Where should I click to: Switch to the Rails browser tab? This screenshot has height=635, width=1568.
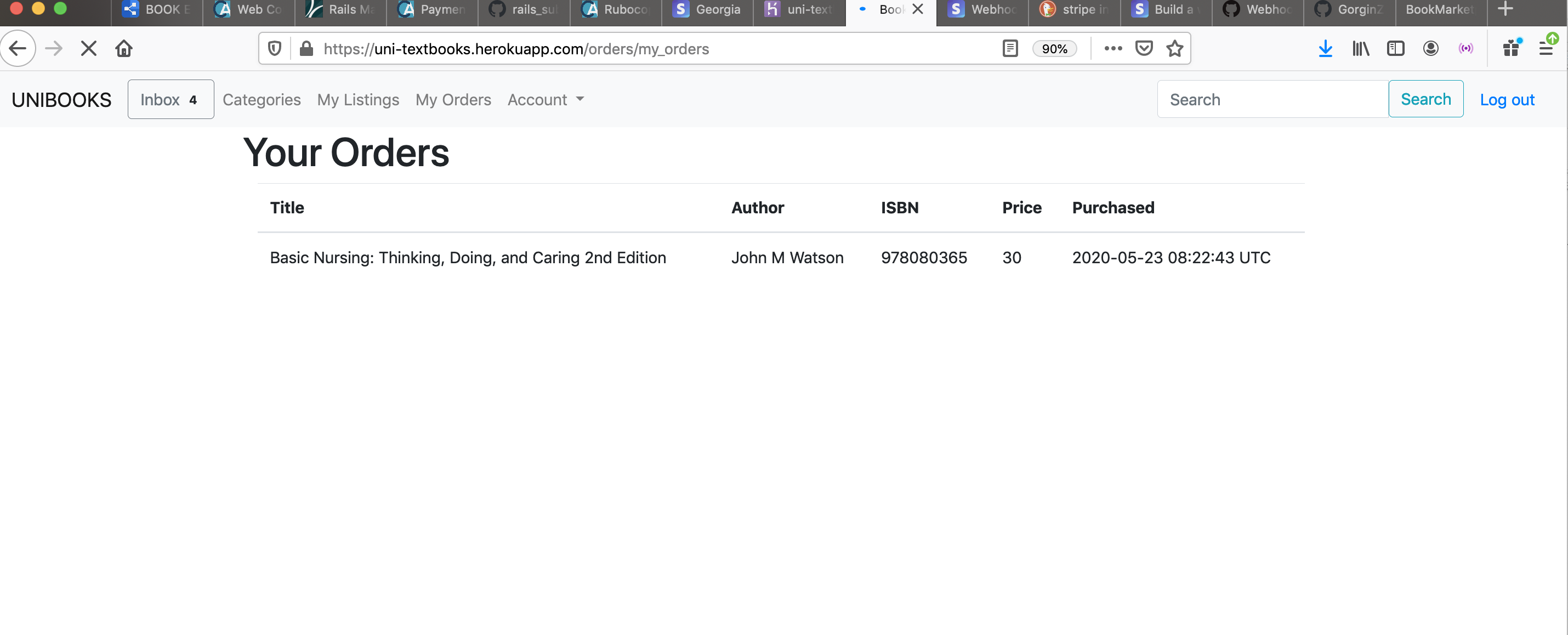pyautogui.click(x=341, y=10)
